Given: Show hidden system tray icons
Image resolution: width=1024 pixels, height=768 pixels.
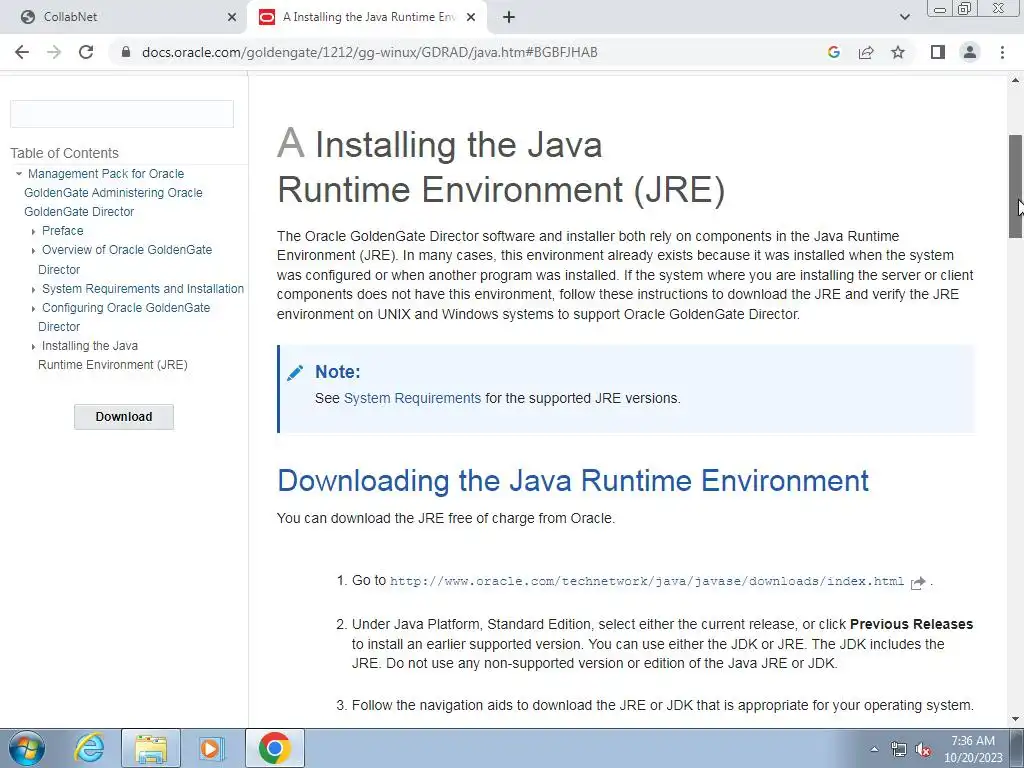Looking at the screenshot, I should pos(874,749).
